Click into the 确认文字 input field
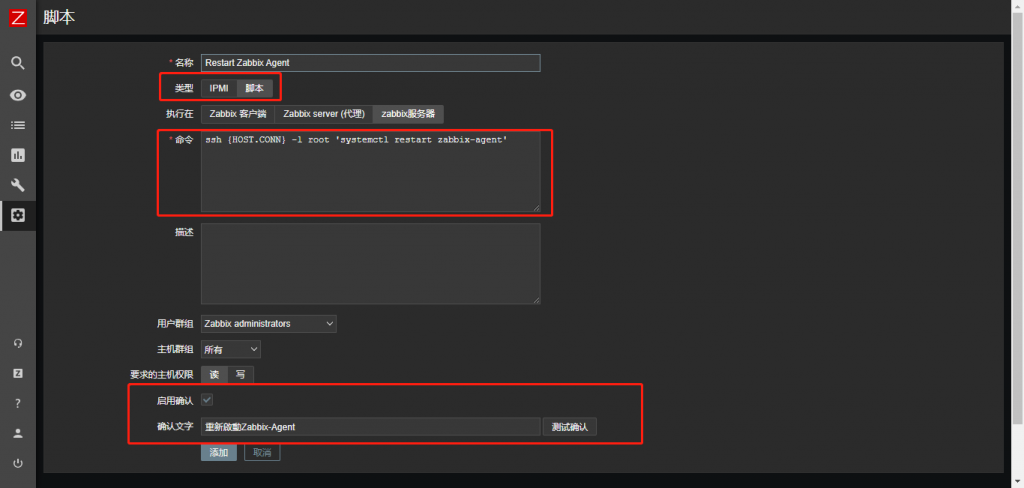 pos(370,427)
